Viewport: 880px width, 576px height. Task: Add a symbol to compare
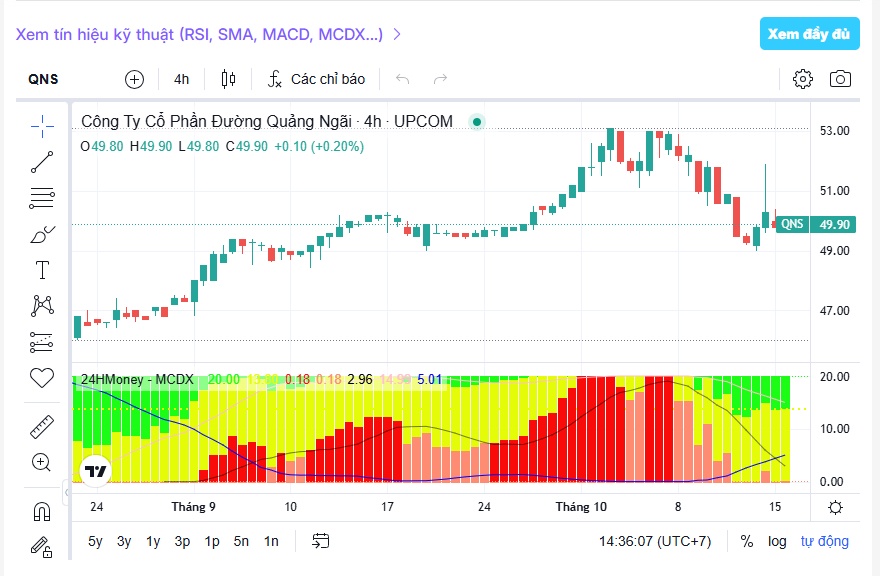134,79
